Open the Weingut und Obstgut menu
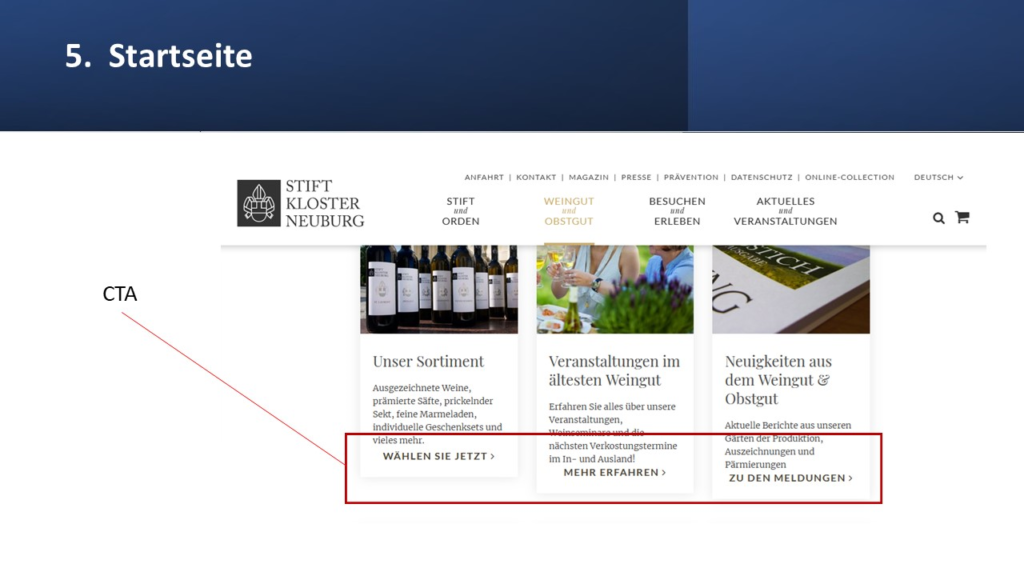This screenshot has width=1024, height=576. [569, 211]
